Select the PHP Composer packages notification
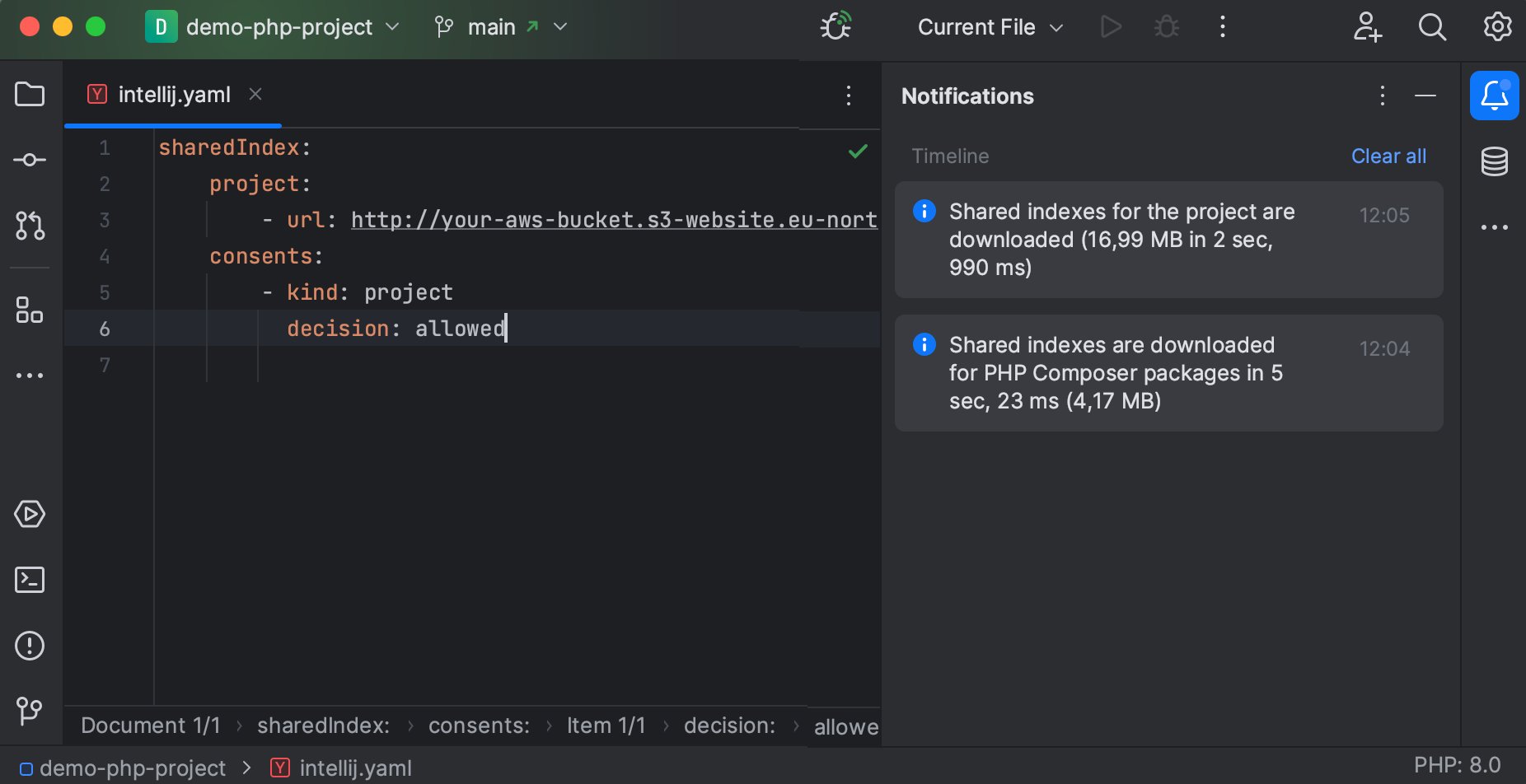Screen dimensions: 1526x784 pyautogui.click(x=1168, y=373)
